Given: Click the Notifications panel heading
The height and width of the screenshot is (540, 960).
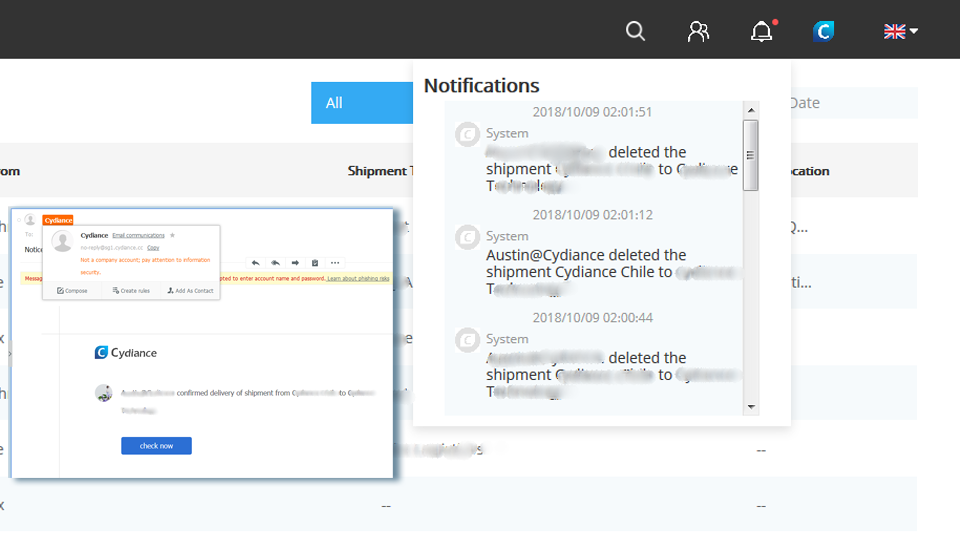Looking at the screenshot, I should pos(481,86).
